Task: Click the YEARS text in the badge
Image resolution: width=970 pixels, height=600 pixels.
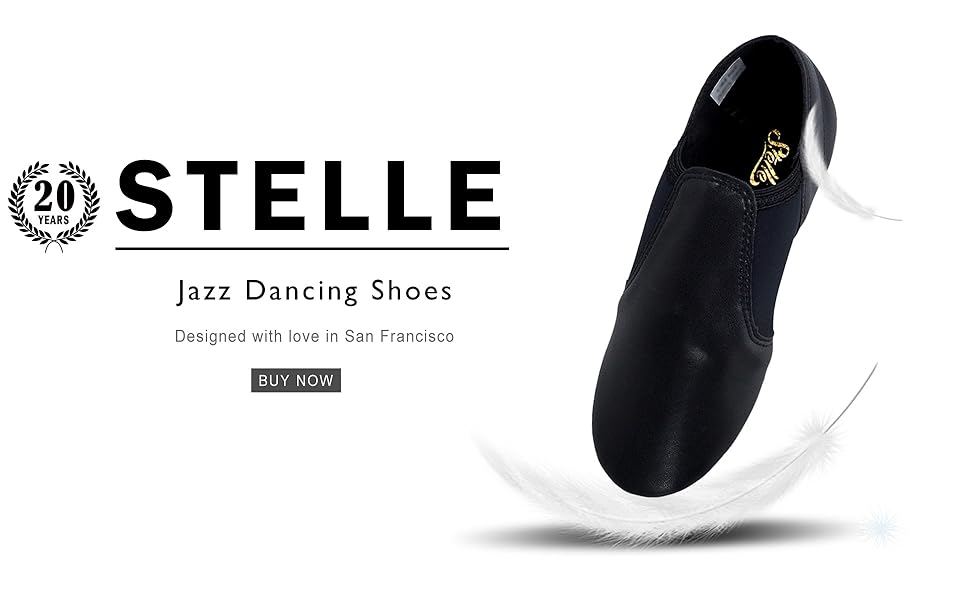Action: click(54, 220)
